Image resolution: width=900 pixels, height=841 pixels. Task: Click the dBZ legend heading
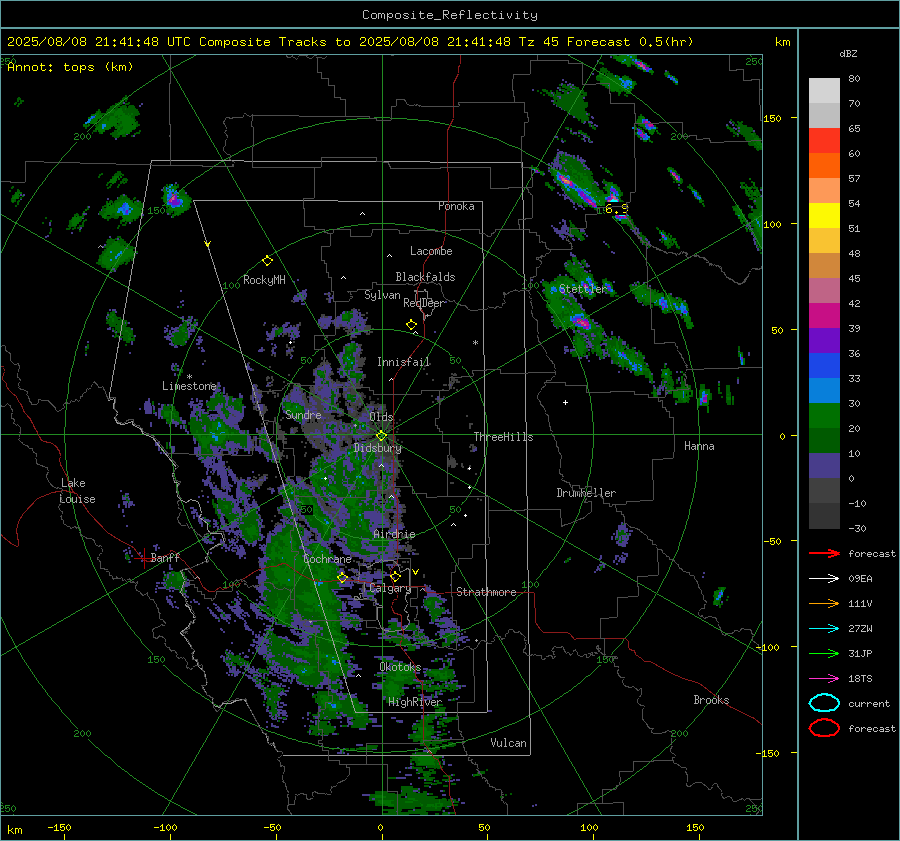(x=848, y=54)
